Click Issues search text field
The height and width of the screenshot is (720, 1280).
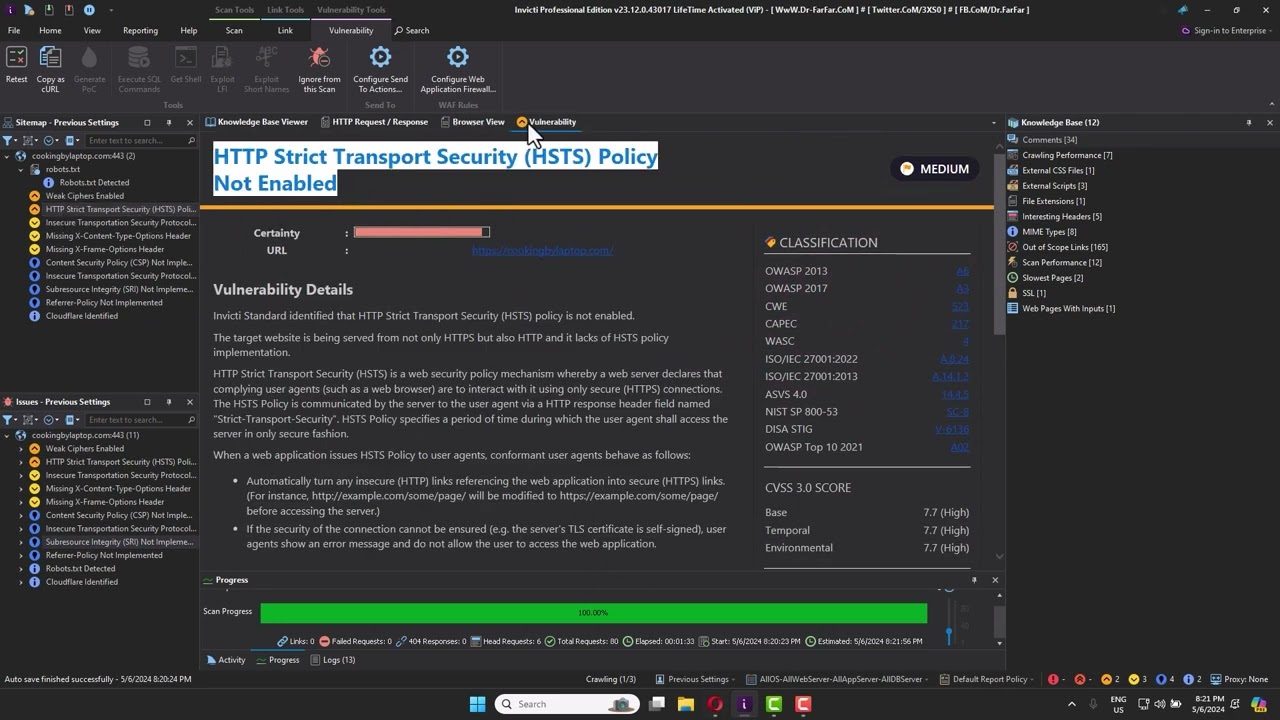tap(140, 420)
